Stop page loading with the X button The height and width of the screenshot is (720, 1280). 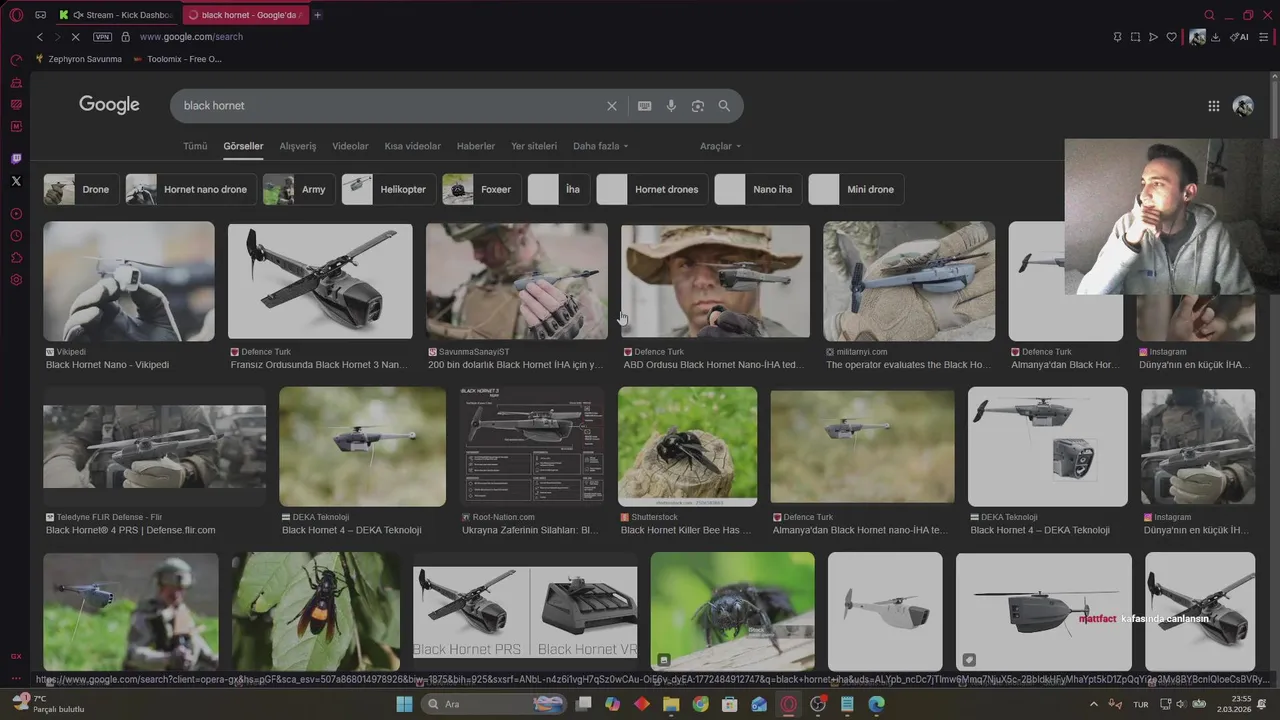[x=76, y=37]
